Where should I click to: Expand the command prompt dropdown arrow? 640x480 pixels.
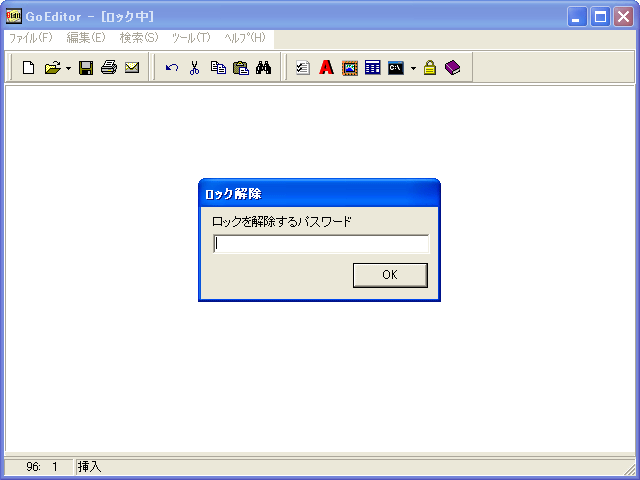(x=413, y=68)
